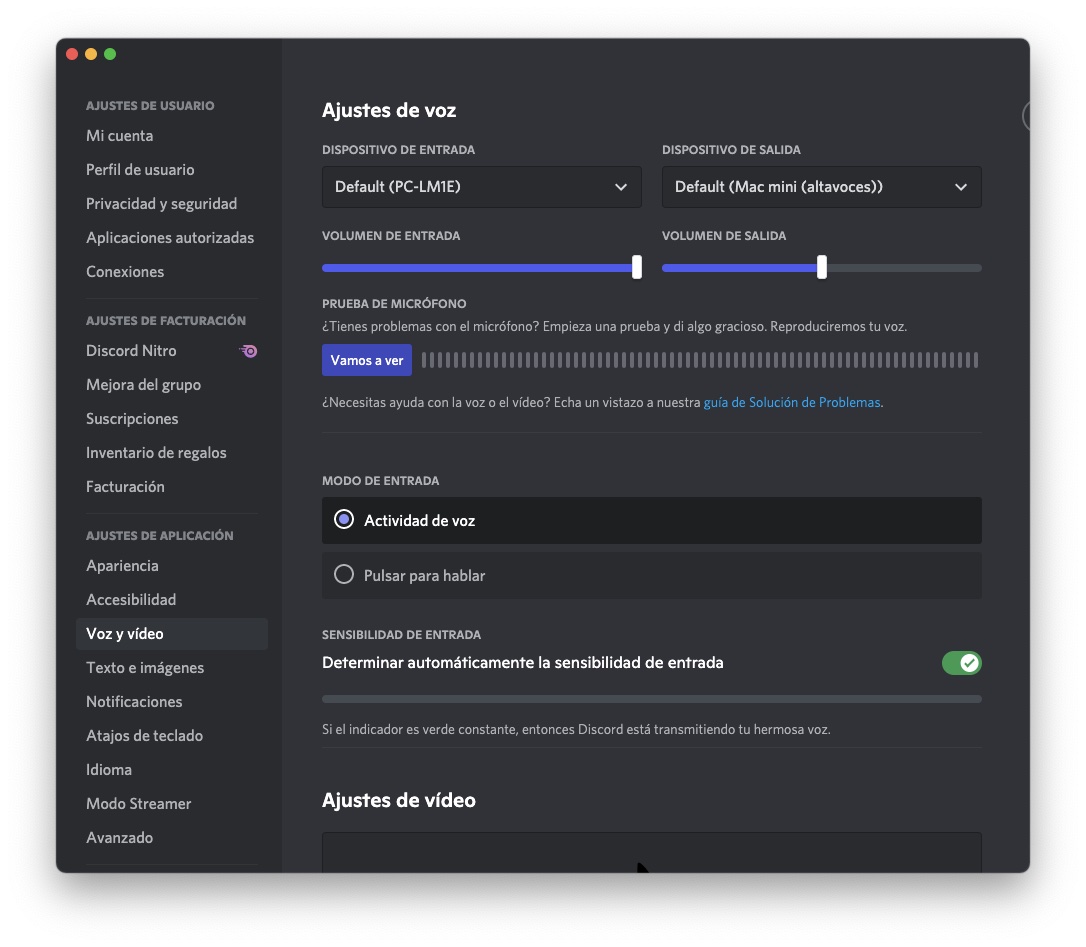Screen dimensions: 1086x947
Task: Click the green checkmark on sensitivity switch
Action: pos(968,663)
